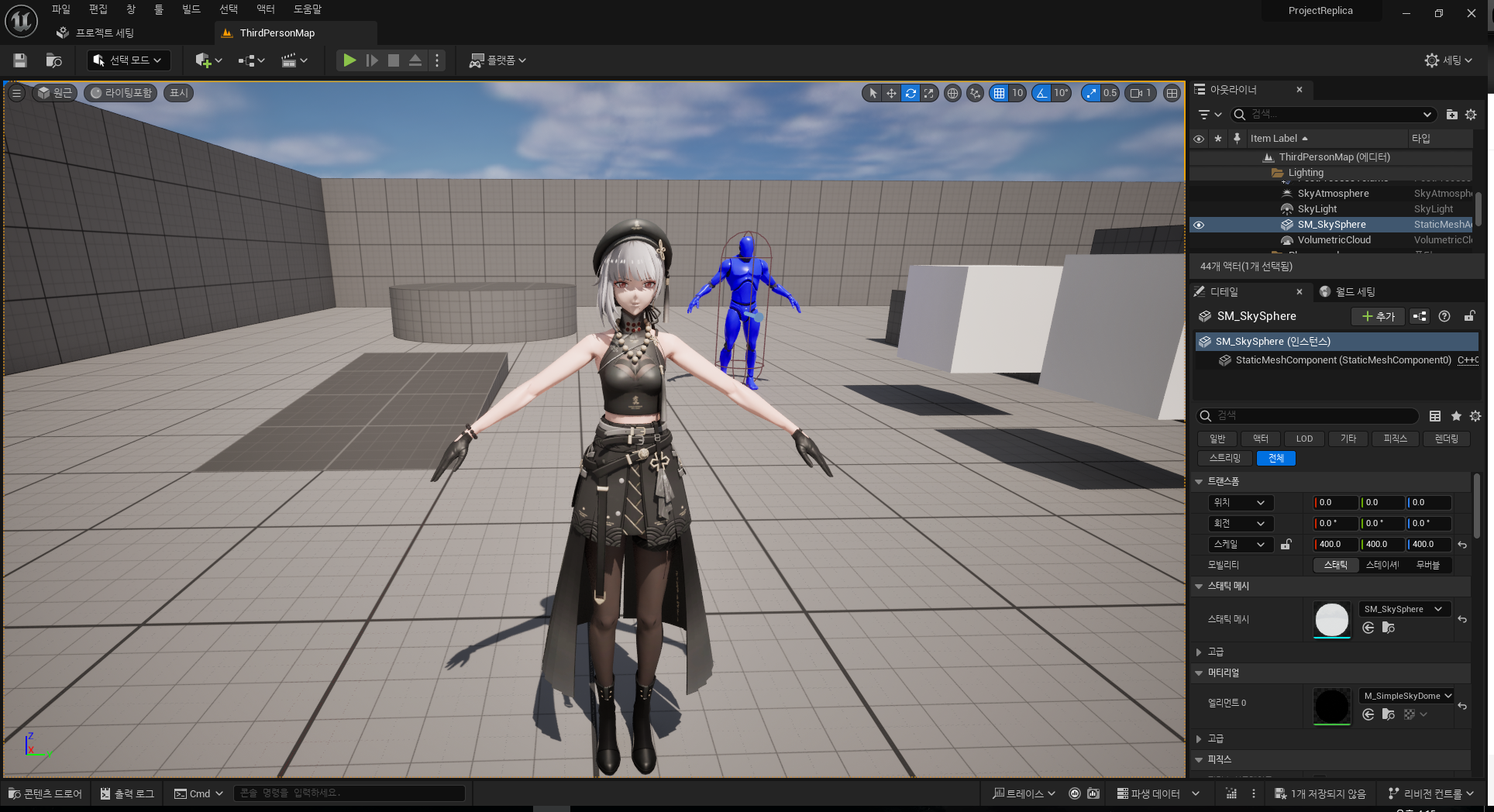The image size is (1494, 812).
Task: Save the current level with floppy icon
Action: click(20, 60)
